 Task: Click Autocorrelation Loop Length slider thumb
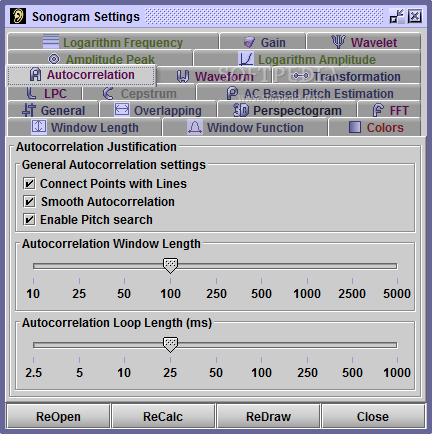click(170, 344)
